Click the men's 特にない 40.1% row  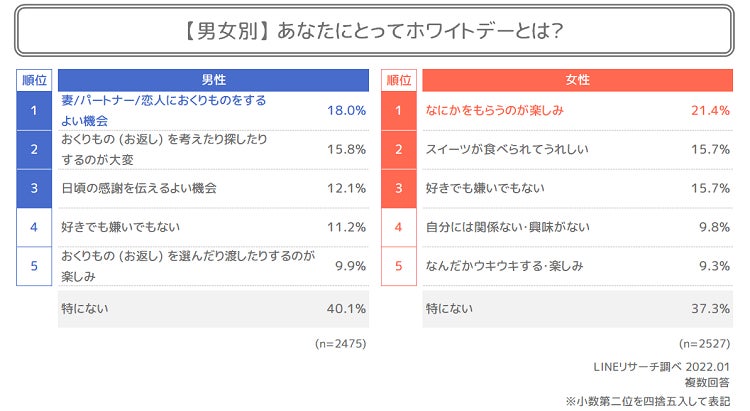[x=213, y=309]
